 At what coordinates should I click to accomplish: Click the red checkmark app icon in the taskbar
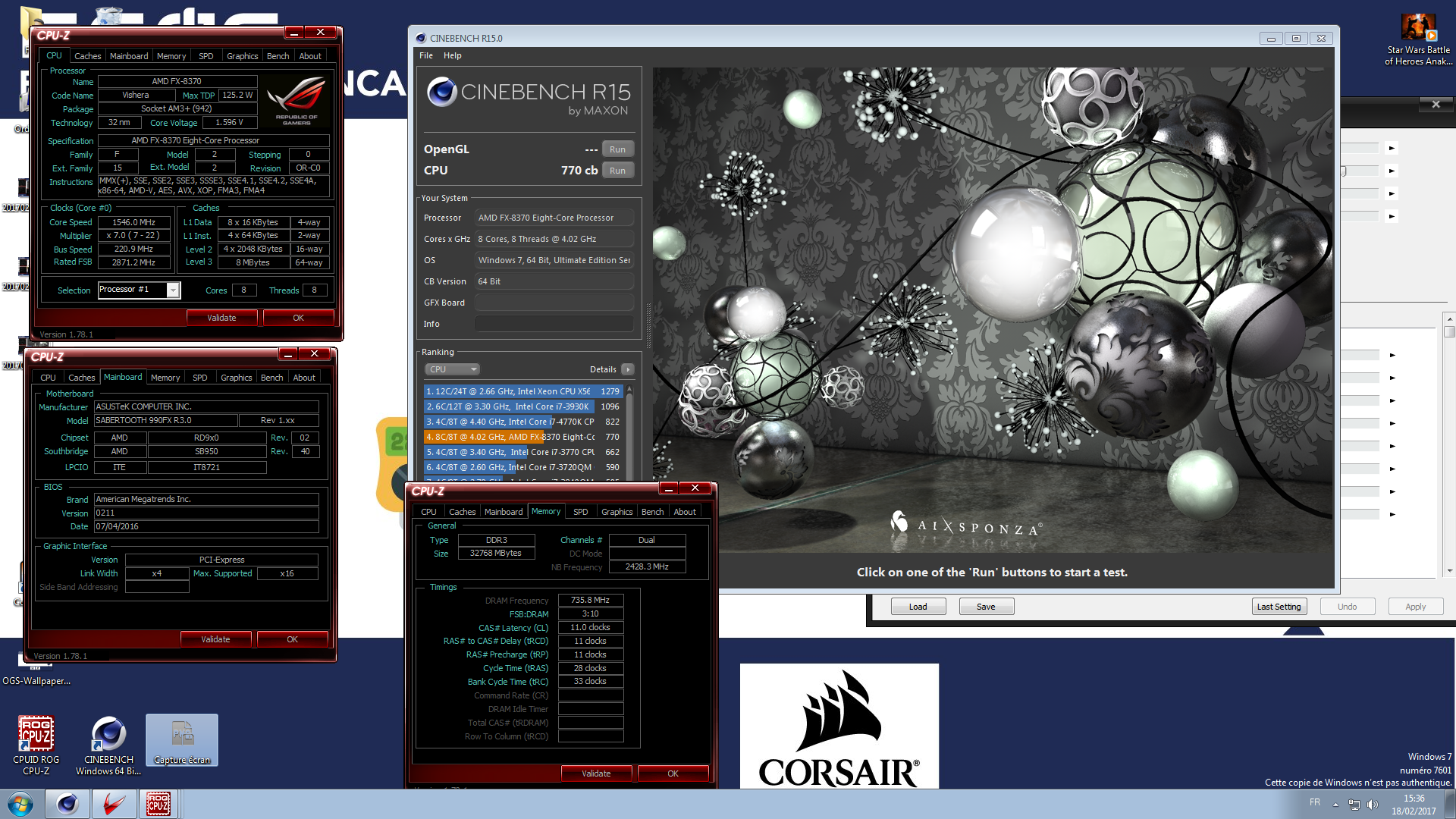coord(114,804)
